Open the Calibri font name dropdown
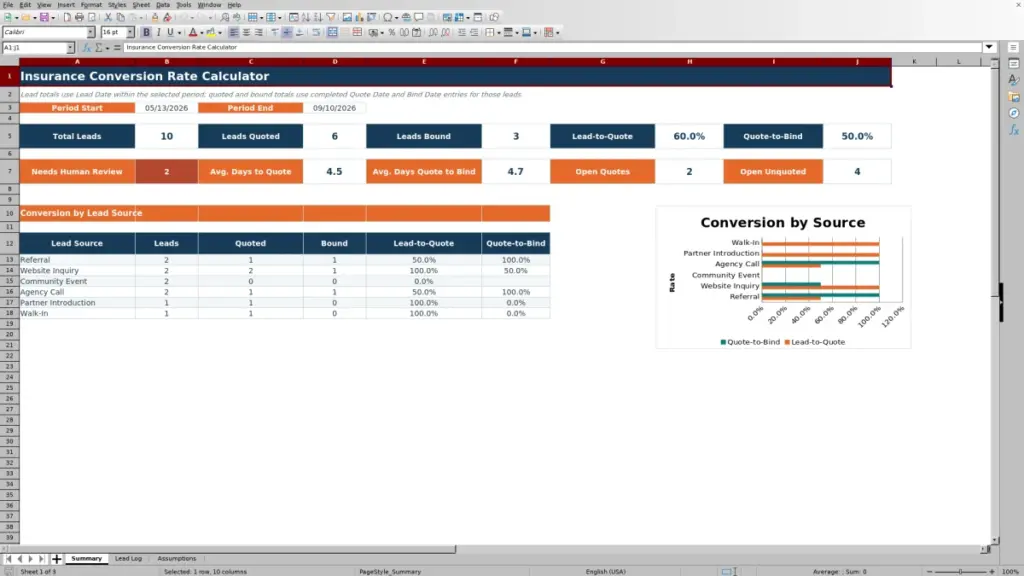The width and height of the screenshot is (1024, 576). pos(90,32)
